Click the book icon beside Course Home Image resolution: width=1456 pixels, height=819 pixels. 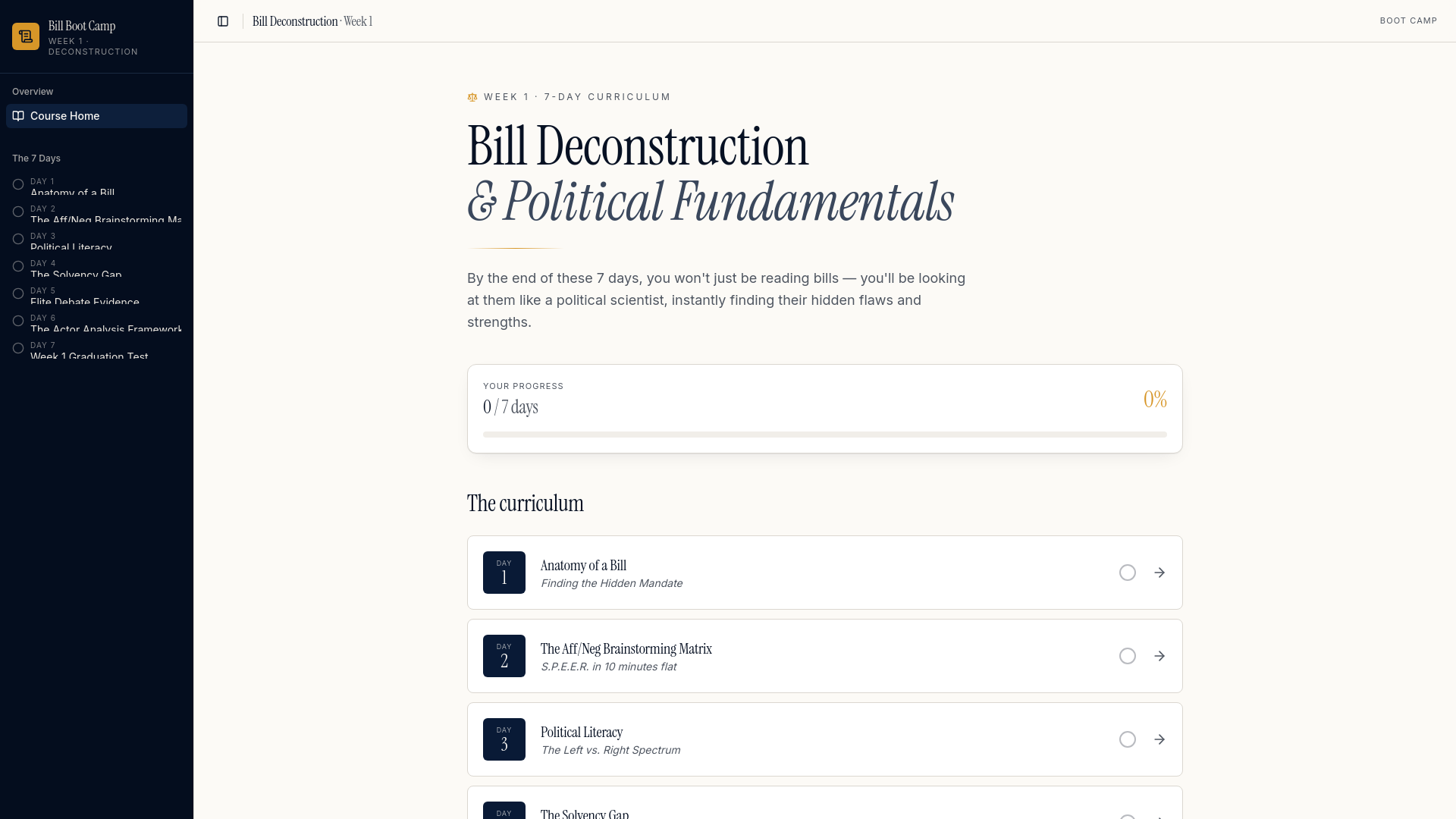[18, 116]
